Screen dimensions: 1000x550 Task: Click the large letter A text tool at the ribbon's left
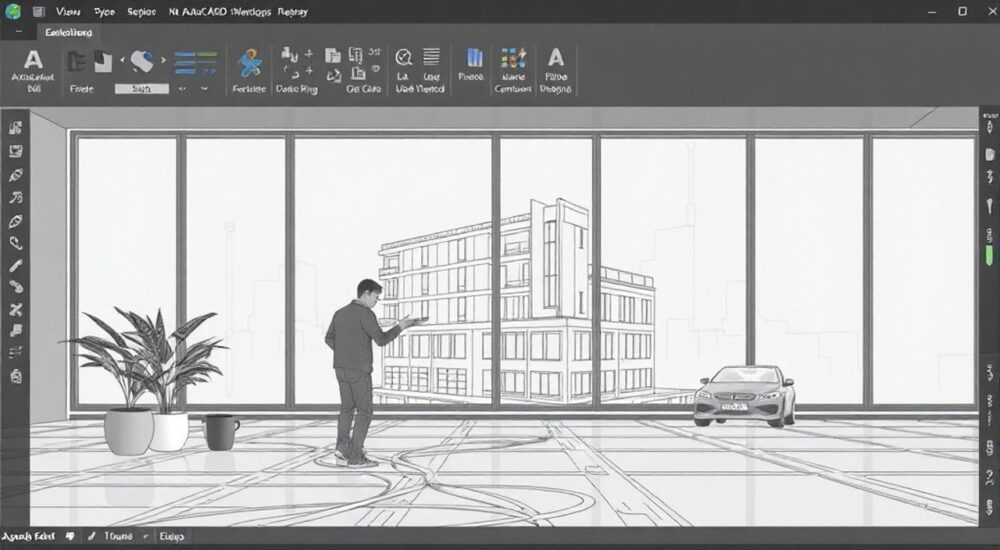click(33, 60)
